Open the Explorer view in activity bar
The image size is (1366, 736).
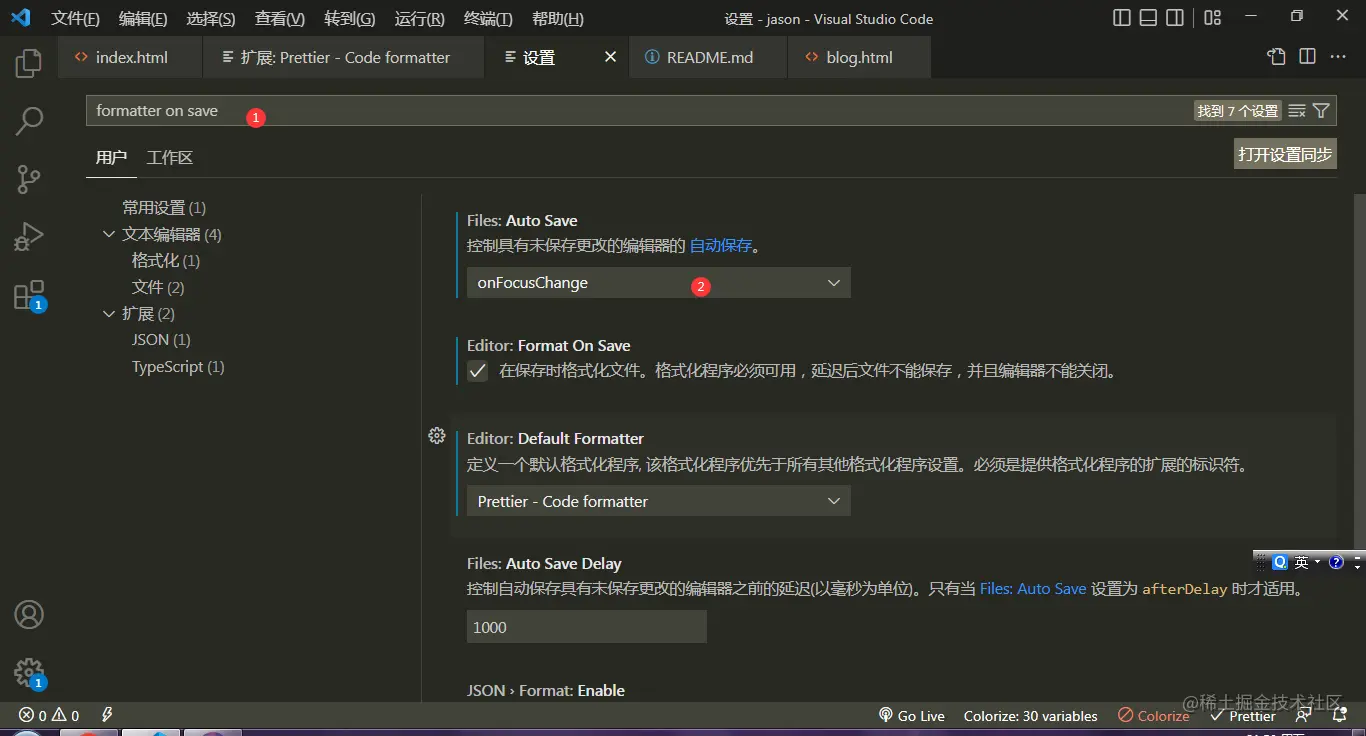coord(29,63)
